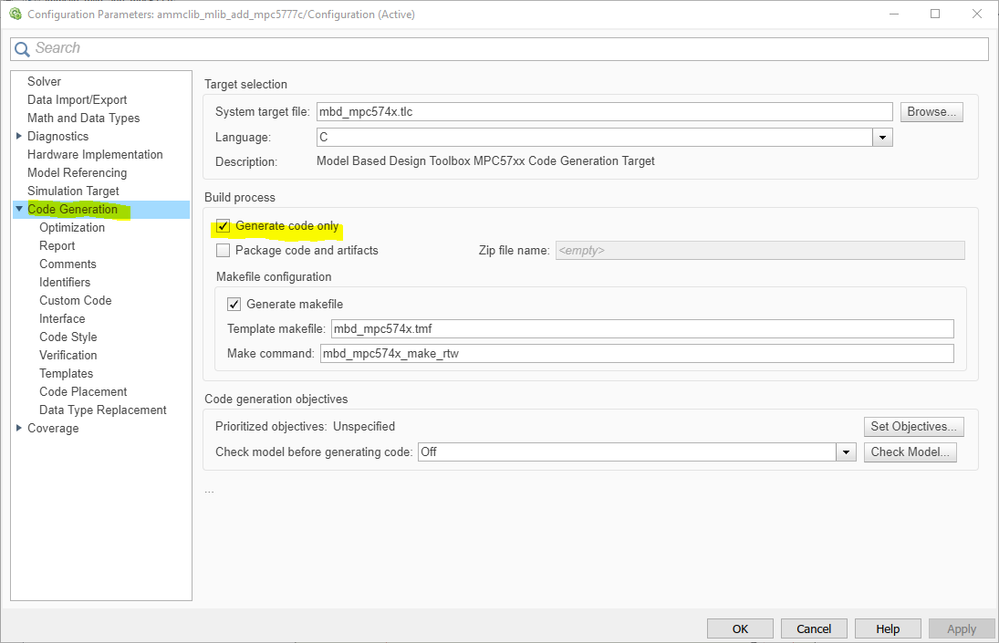The width and height of the screenshot is (999, 643).
Task: Open the Comments subcategory
Action: click(x=68, y=264)
